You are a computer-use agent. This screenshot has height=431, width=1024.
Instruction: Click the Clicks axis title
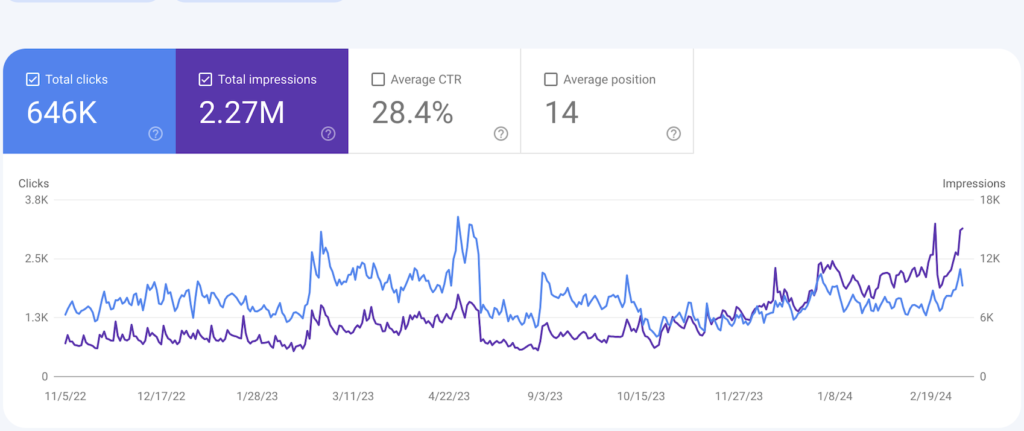pos(33,184)
